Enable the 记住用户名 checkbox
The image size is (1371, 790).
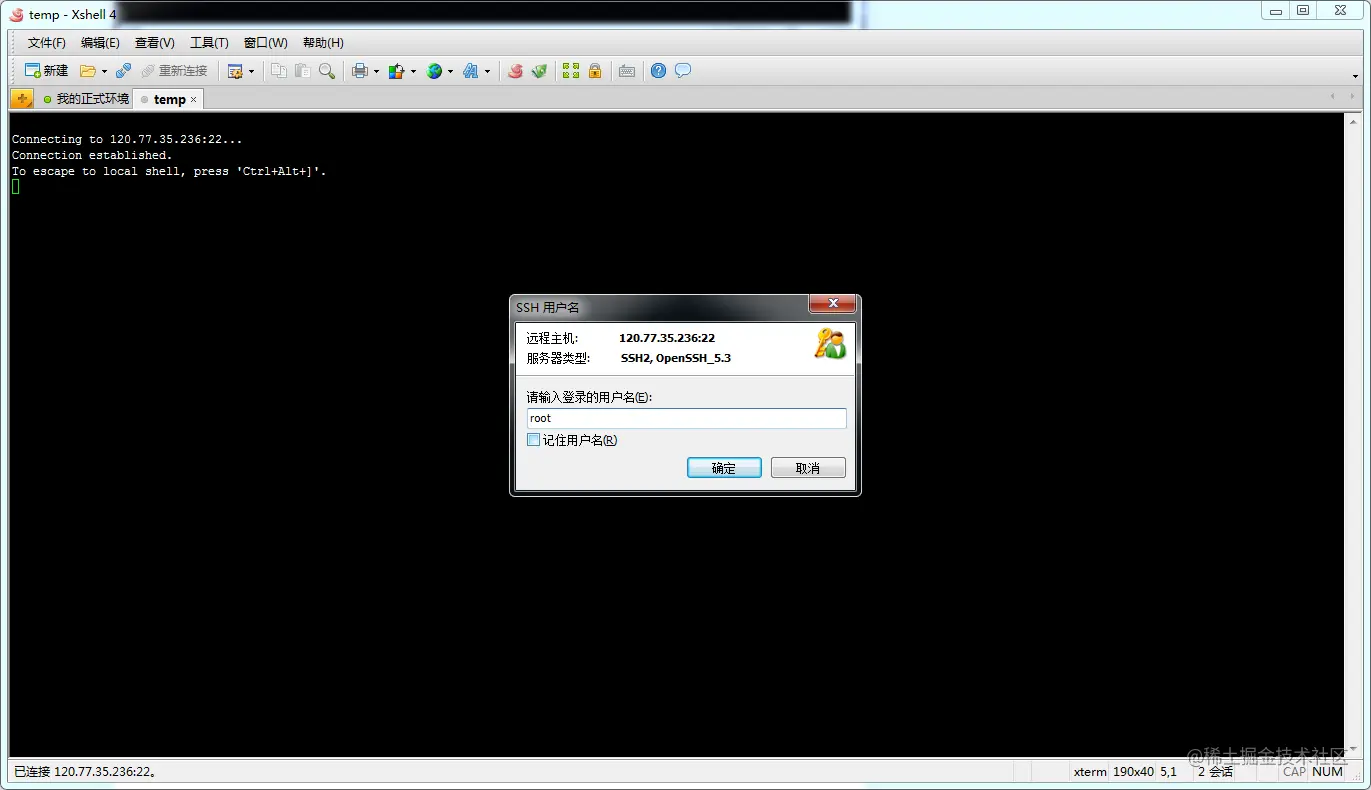533,440
